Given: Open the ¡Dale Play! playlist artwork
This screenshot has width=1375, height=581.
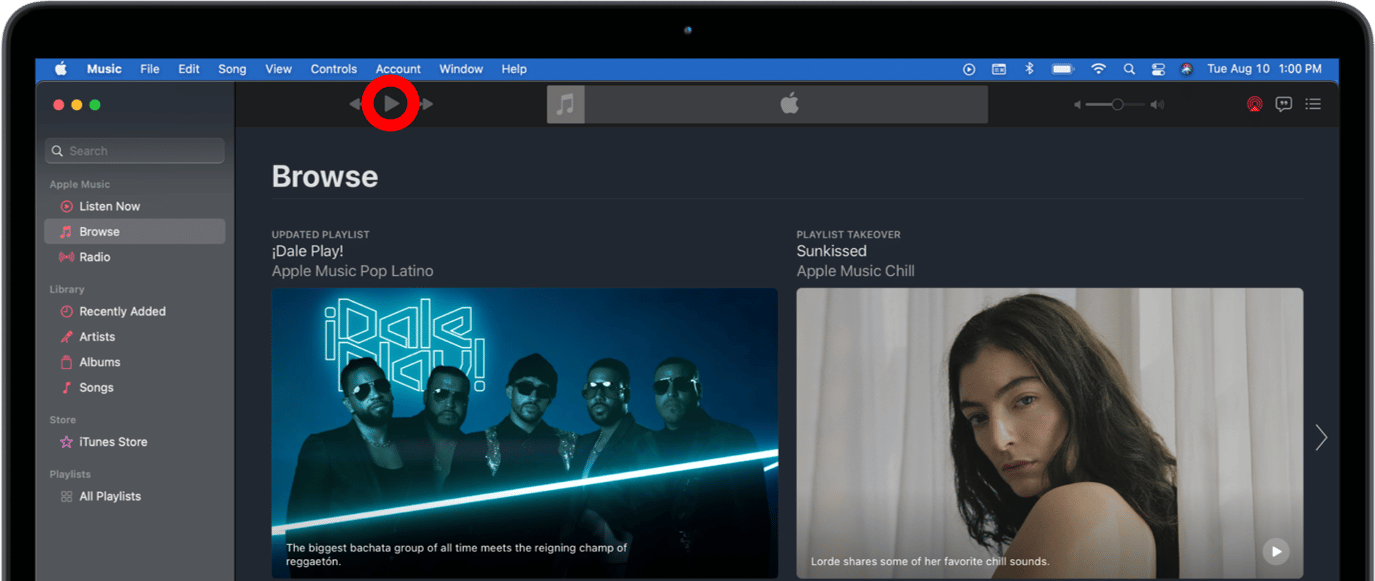Looking at the screenshot, I should point(524,430).
